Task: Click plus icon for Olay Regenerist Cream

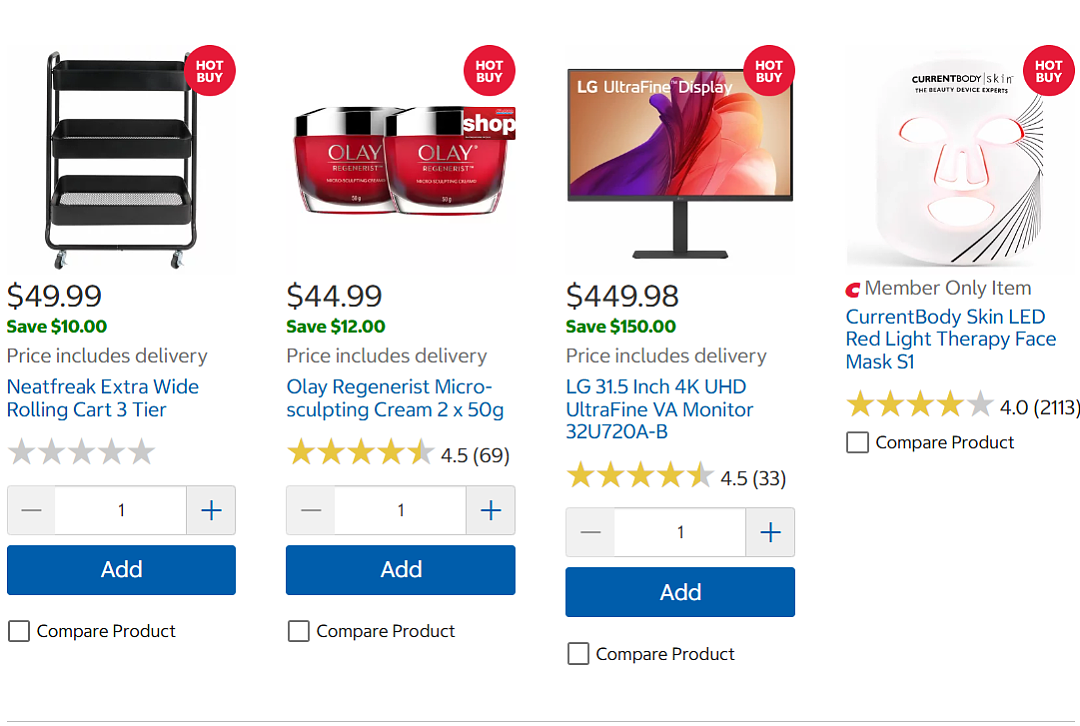Action: tap(490, 510)
